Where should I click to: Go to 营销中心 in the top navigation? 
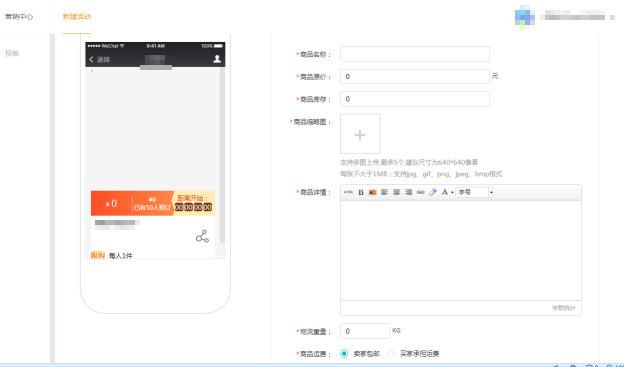pos(19,17)
